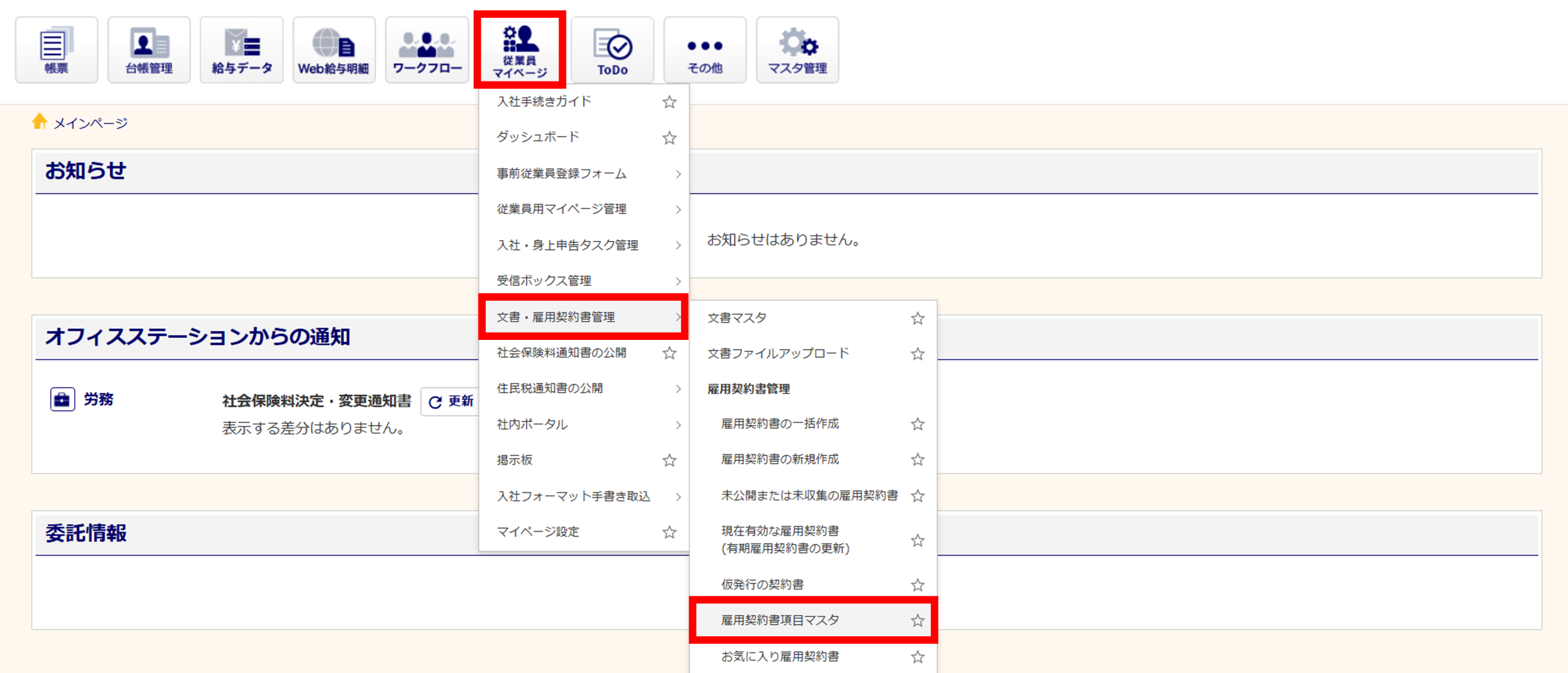The height and width of the screenshot is (673, 1568).
Task: Click the オフィスステーションからの通知 heading
Action: (x=198, y=337)
